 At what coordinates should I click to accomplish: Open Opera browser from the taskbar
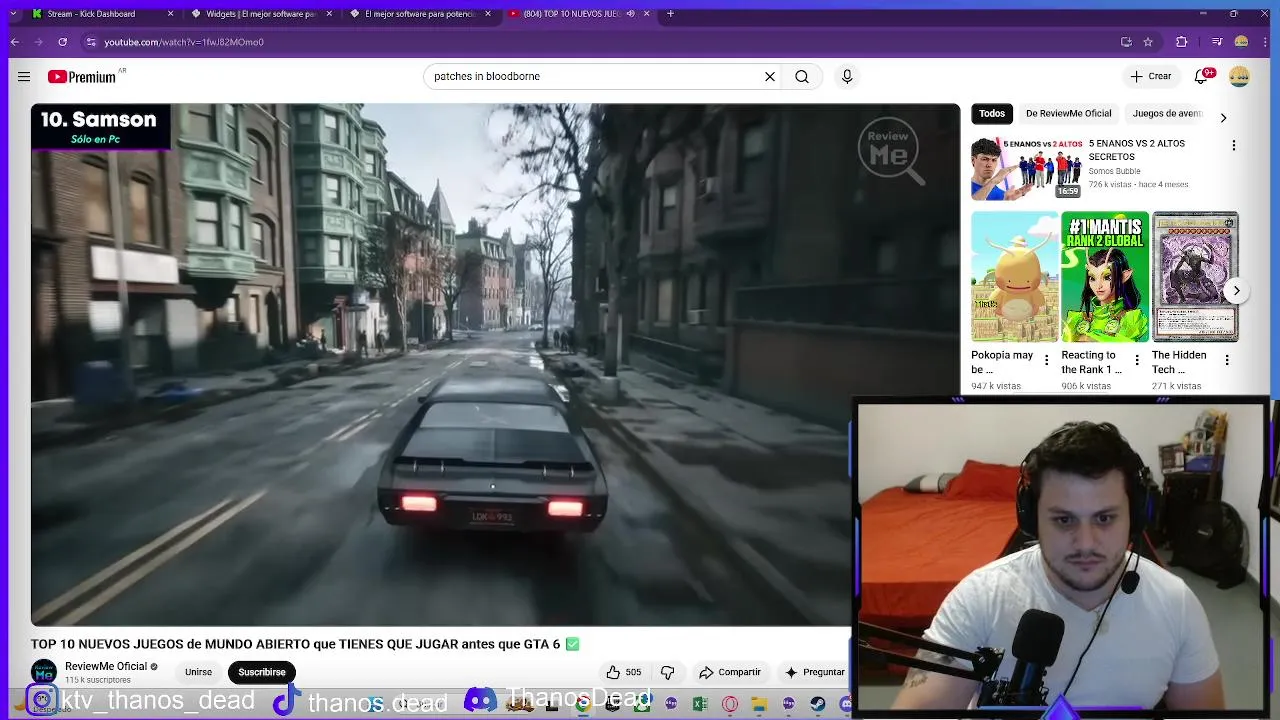coord(730,704)
